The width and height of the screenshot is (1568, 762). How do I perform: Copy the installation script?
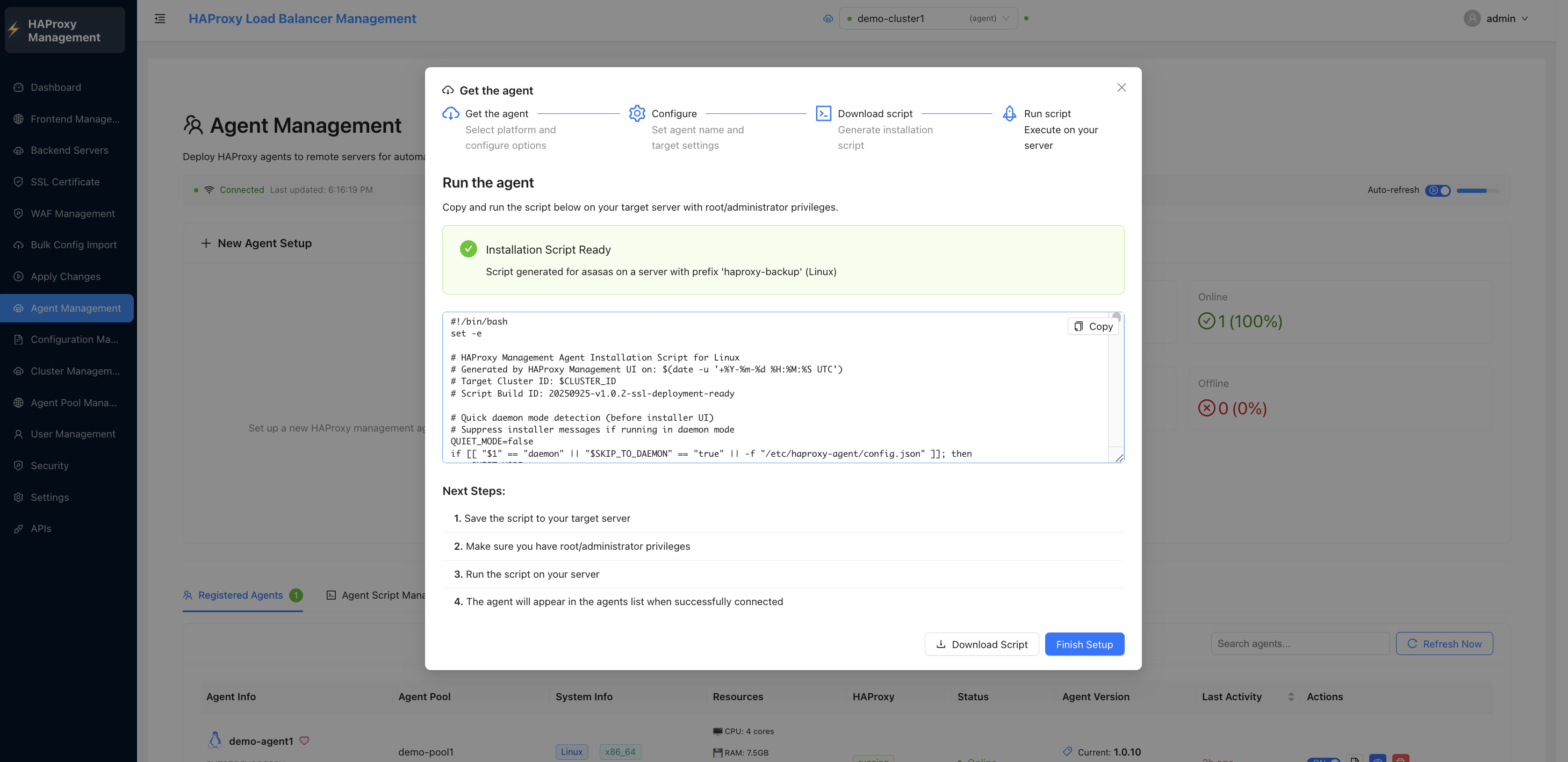(x=1093, y=326)
